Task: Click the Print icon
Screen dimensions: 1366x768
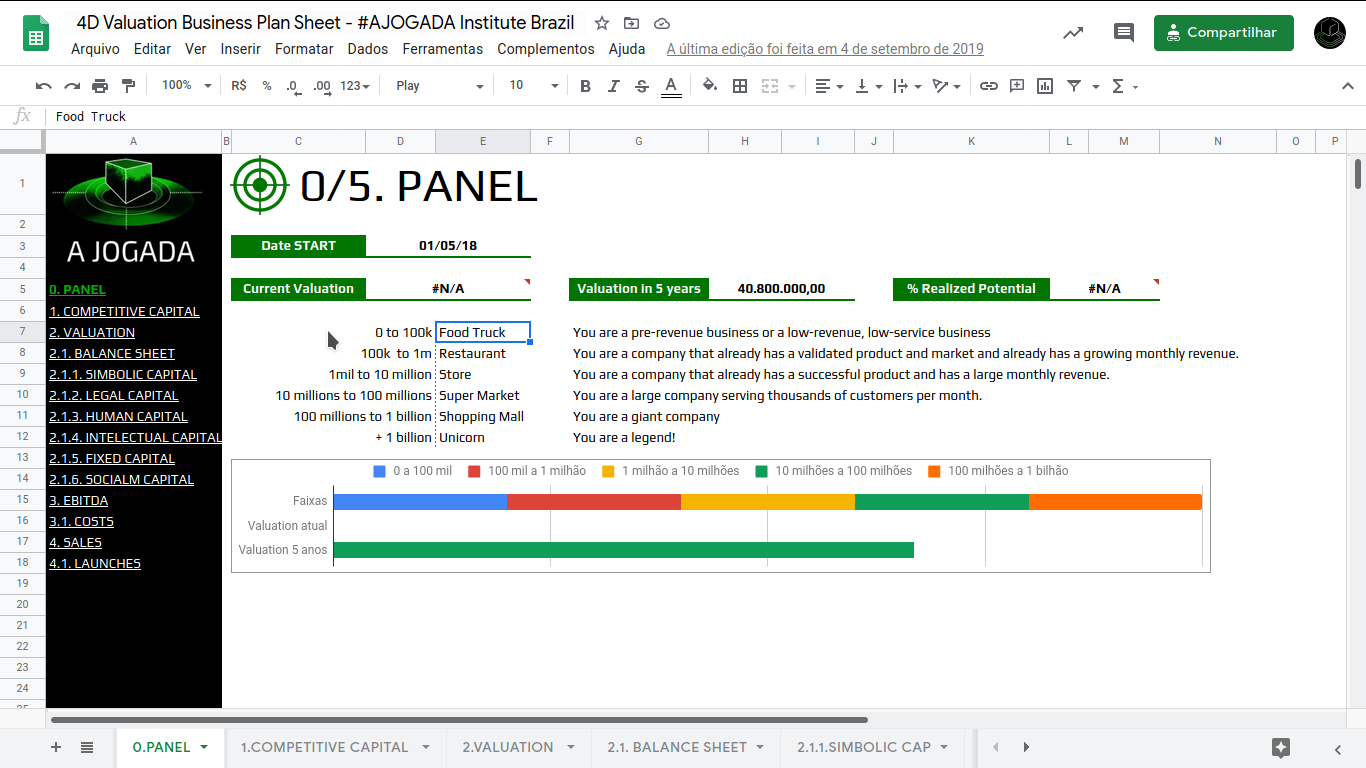Action: pyautogui.click(x=100, y=86)
